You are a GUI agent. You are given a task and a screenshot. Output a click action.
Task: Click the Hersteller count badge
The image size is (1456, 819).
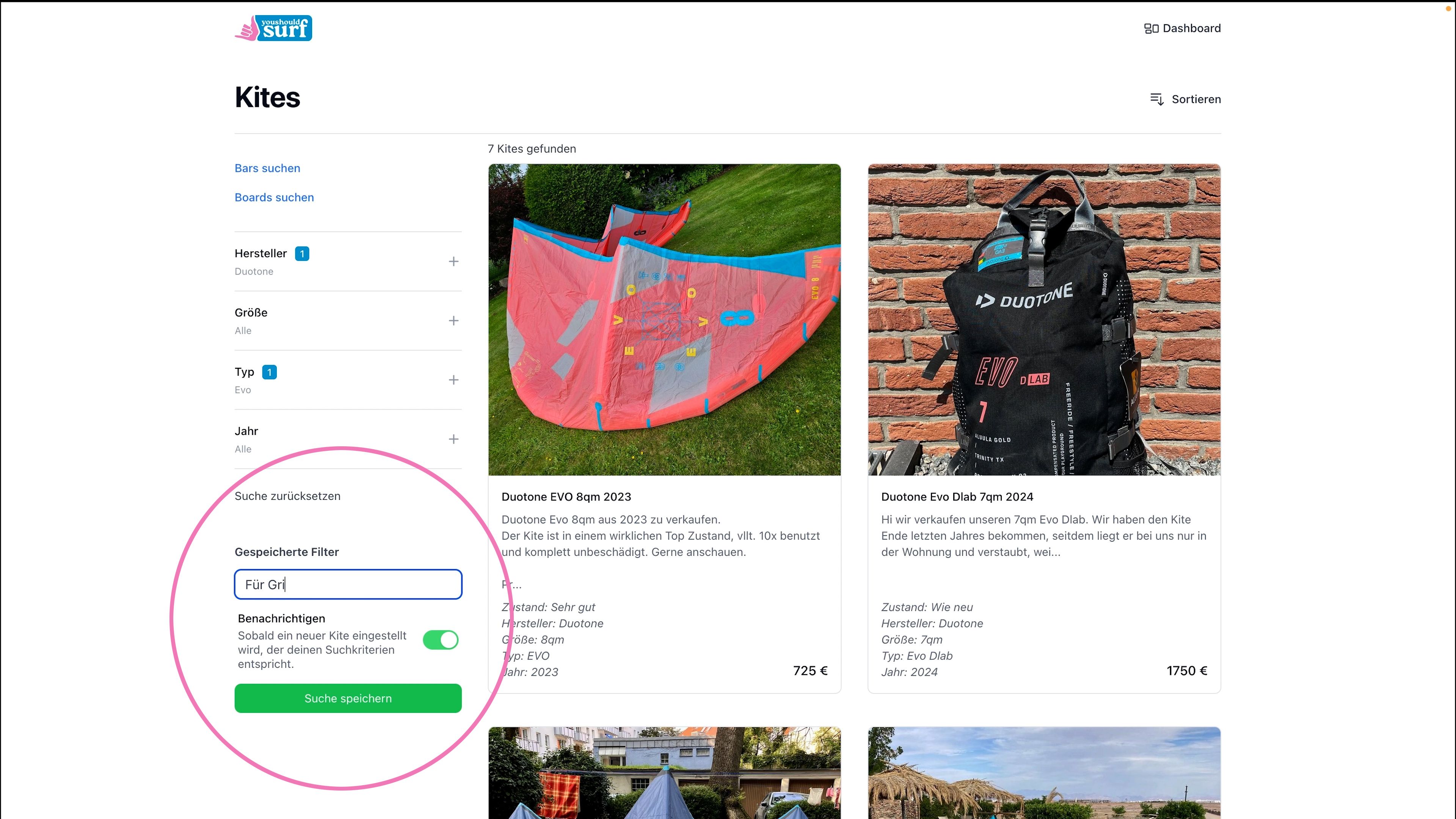click(x=302, y=254)
